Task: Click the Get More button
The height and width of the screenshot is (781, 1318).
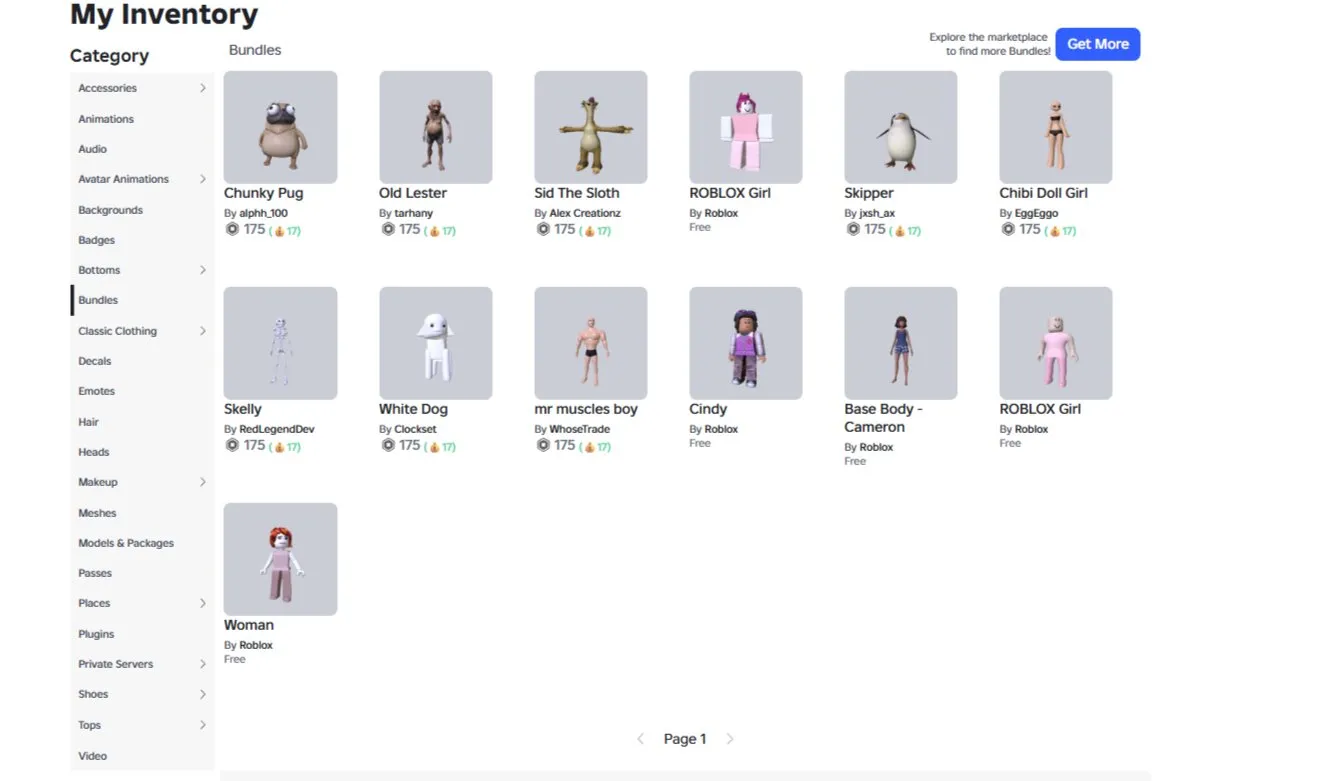Action: [x=1098, y=44]
